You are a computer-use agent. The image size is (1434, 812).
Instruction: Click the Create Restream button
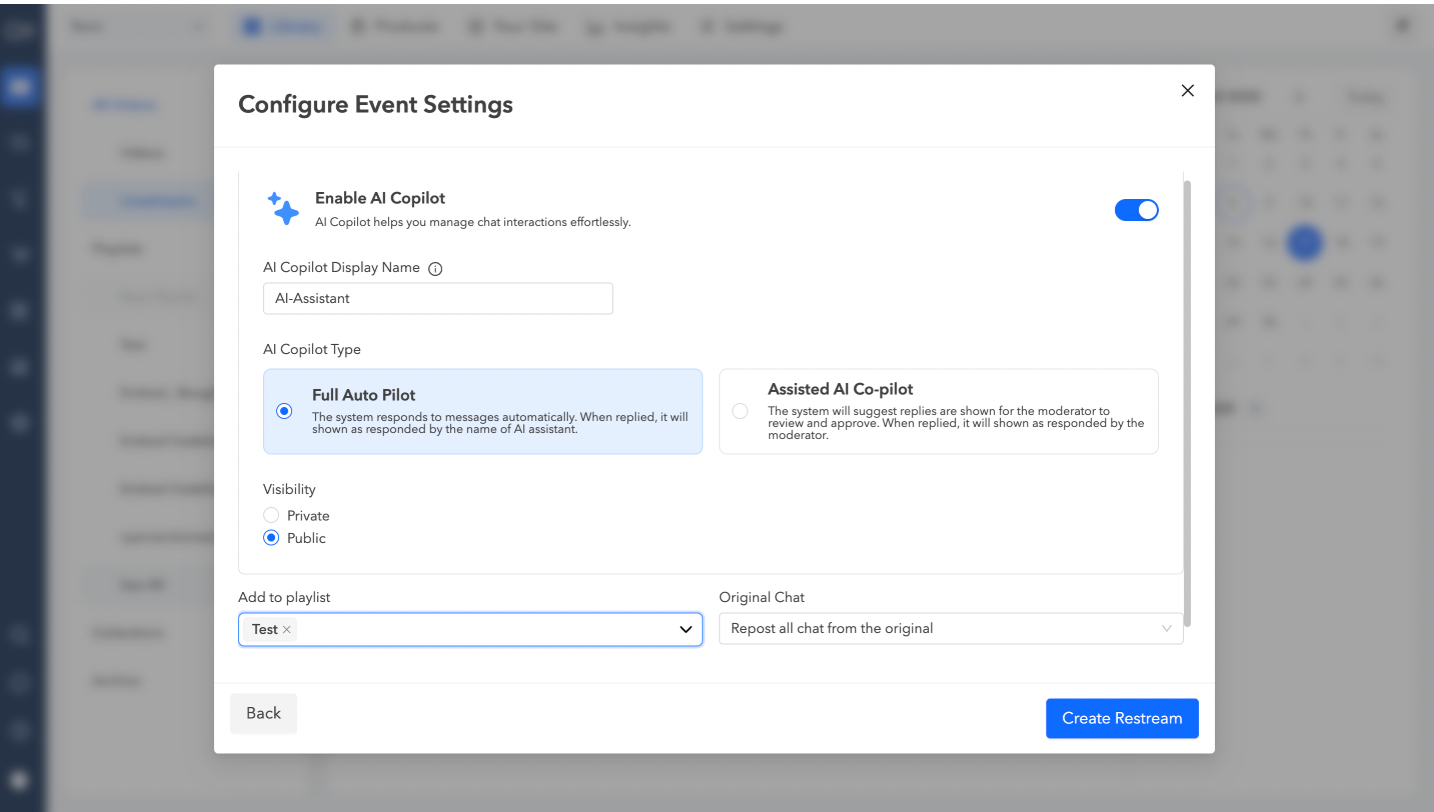coord(1121,718)
